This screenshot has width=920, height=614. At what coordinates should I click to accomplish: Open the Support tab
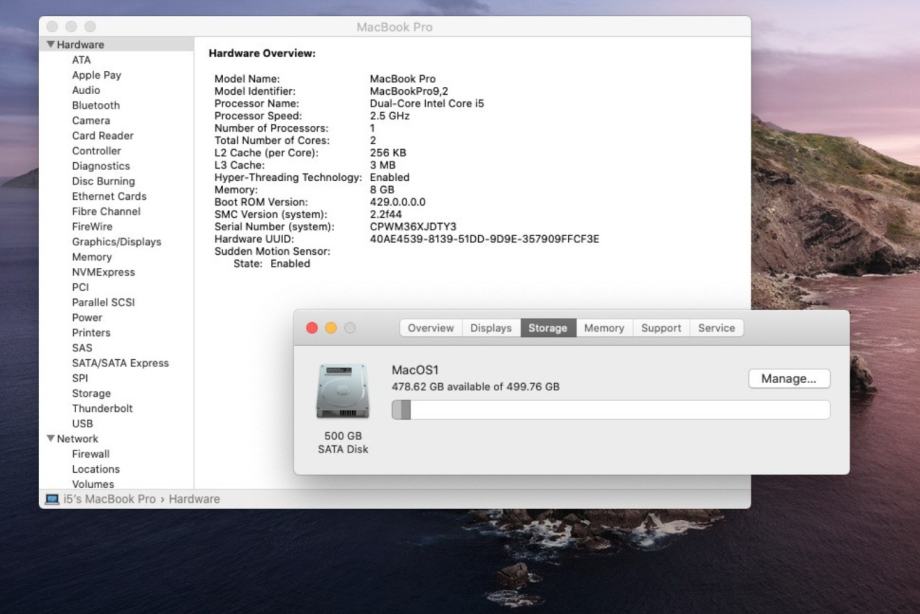661,328
